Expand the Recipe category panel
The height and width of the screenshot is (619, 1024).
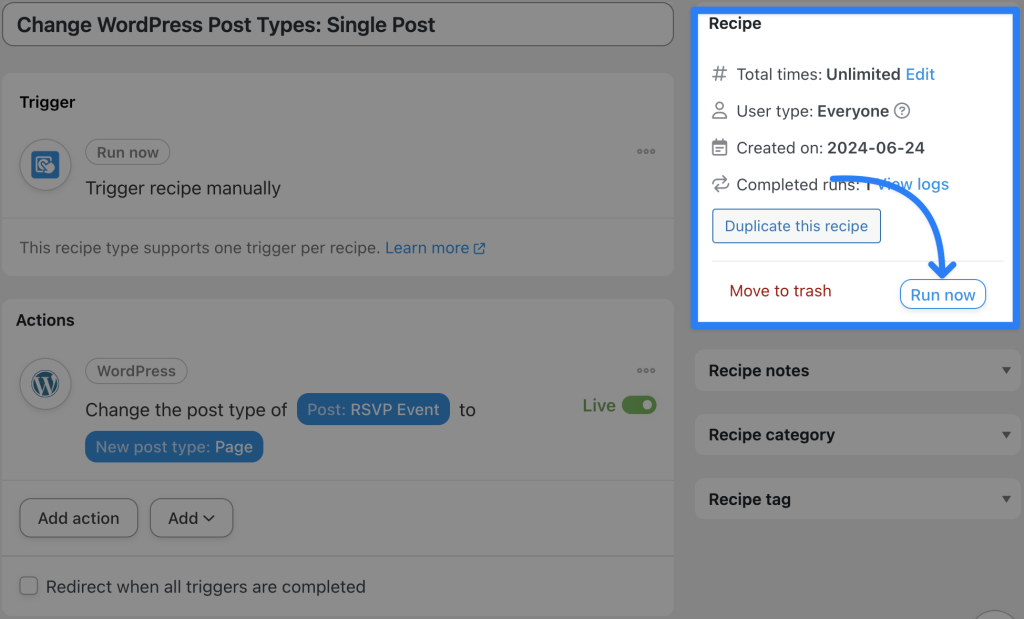[1006, 435]
